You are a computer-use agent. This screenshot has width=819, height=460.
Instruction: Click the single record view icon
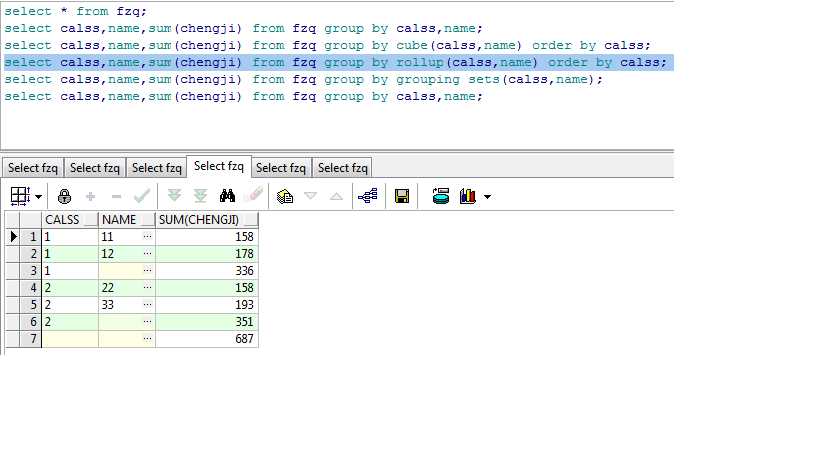click(x=441, y=196)
